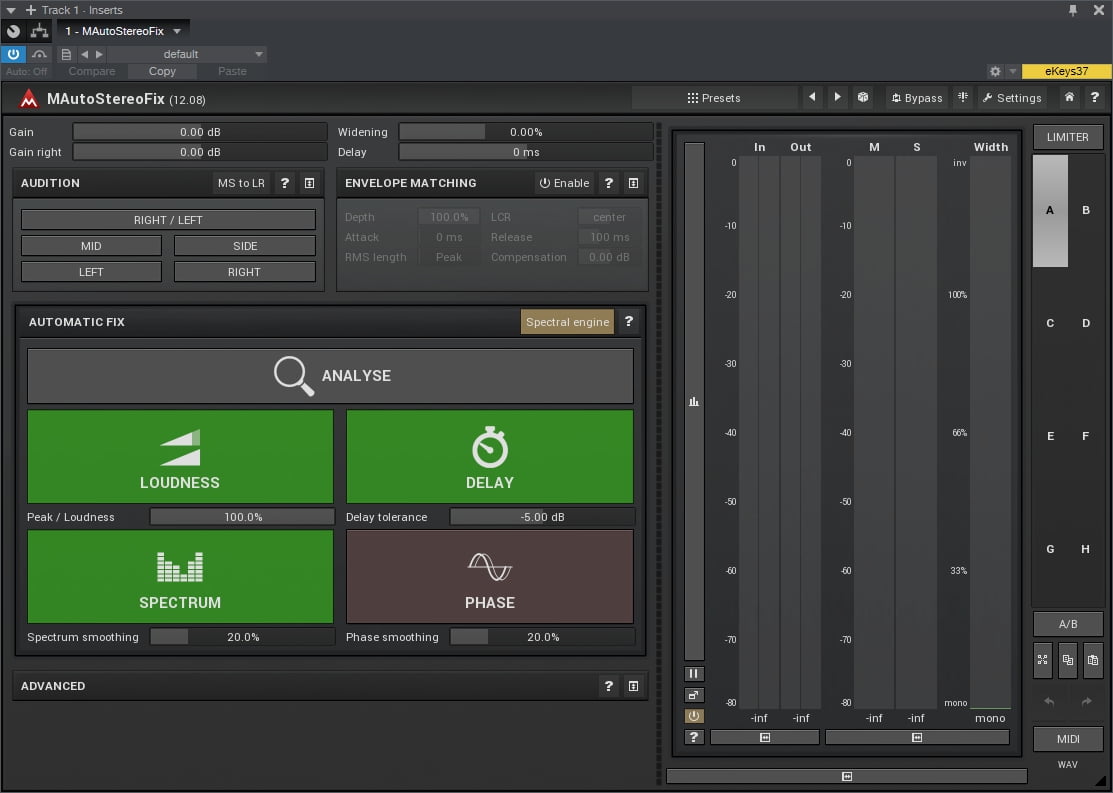The image size is (1113, 793).
Task: Pause metering with the pause icon
Action: [694, 673]
